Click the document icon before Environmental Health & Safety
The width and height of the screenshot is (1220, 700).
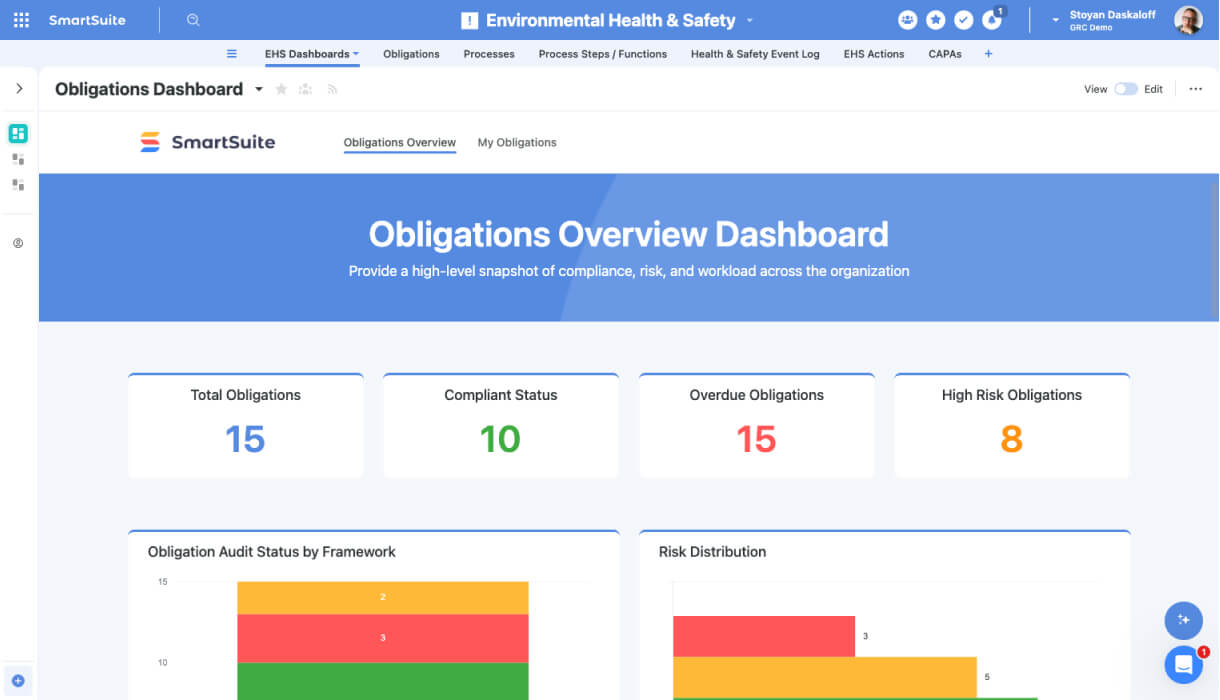[469, 21]
